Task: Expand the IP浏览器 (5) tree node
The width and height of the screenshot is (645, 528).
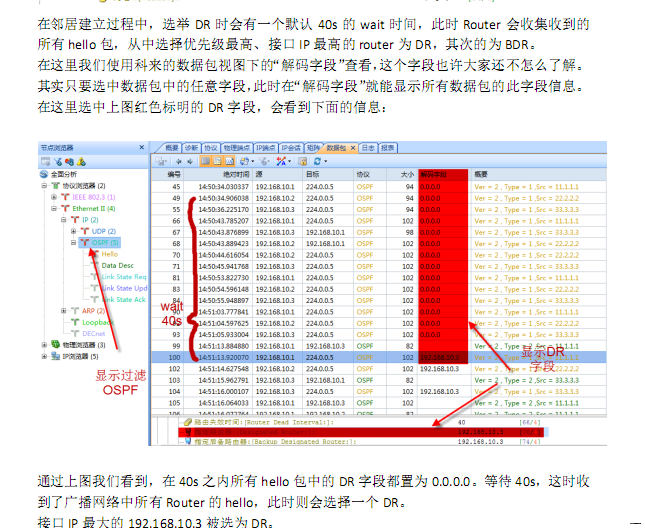Action: coord(44,356)
